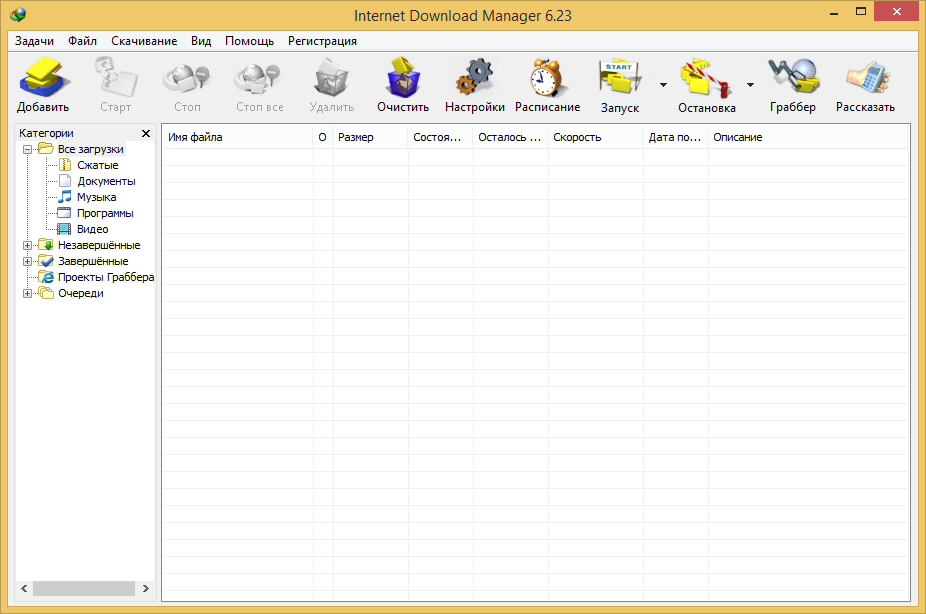This screenshot has width=926, height=614.
Task: Launch the Граббер (Grabber) tool
Action: point(792,78)
